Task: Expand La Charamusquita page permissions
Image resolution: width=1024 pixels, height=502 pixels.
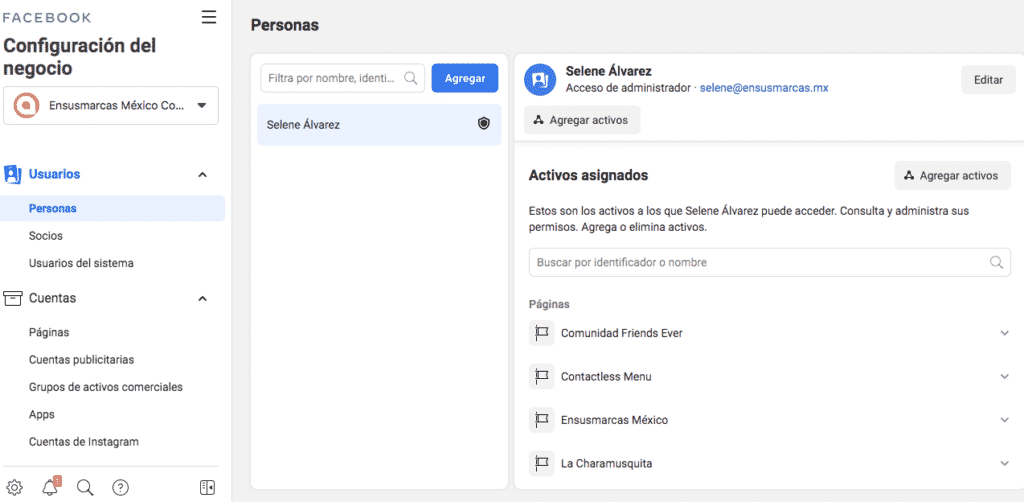Action: (x=1004, y=463)
